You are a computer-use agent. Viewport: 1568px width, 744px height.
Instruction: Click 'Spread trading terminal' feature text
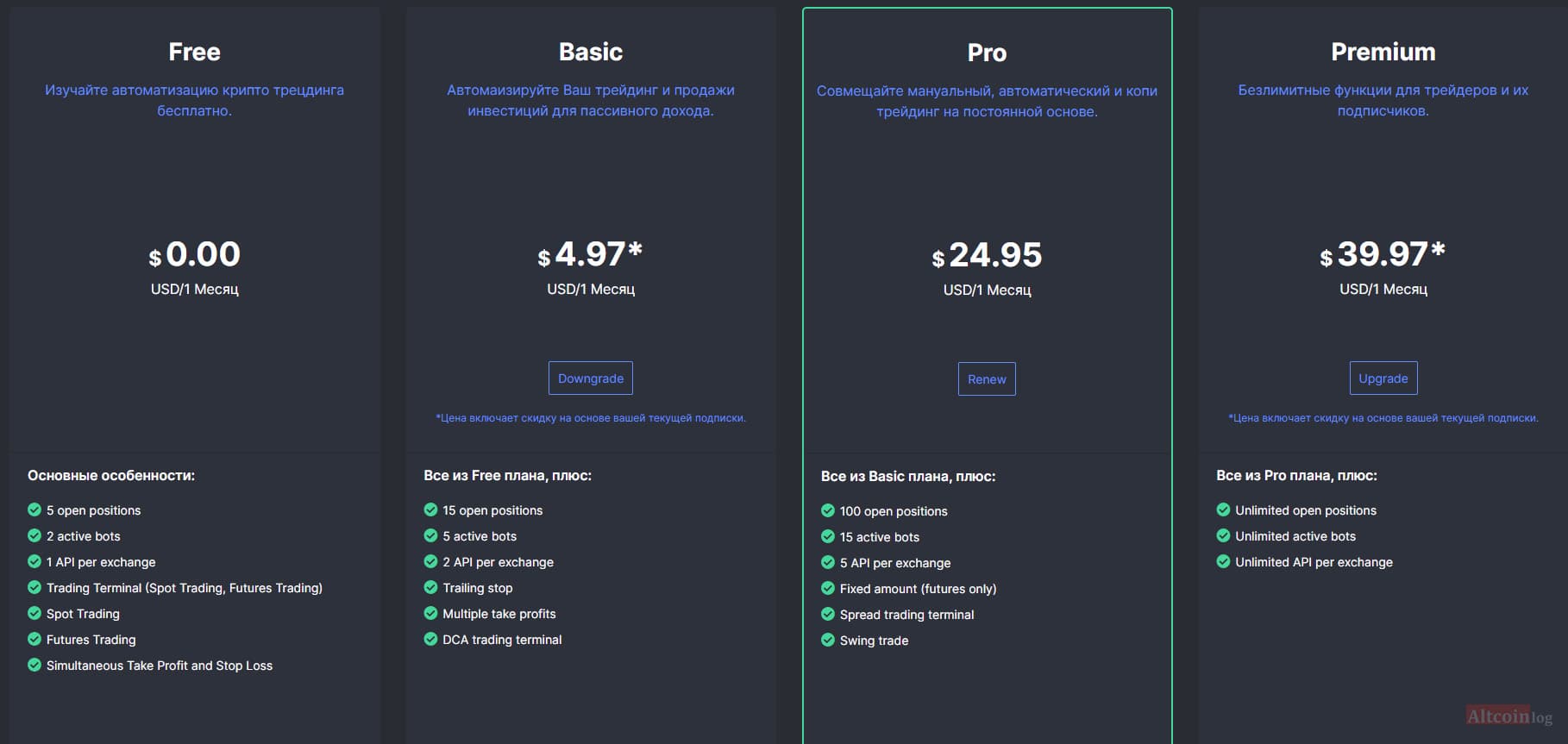coord(906,615)
